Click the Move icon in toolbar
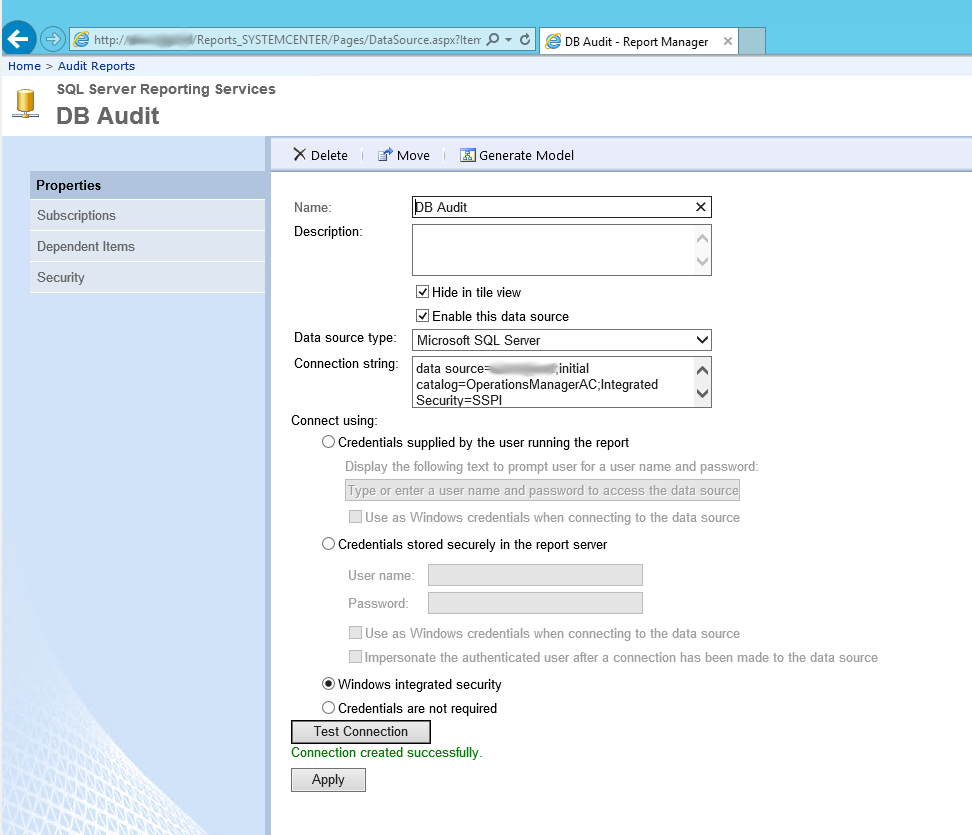The width and height of the screenshot is (972, 835). 385,154
